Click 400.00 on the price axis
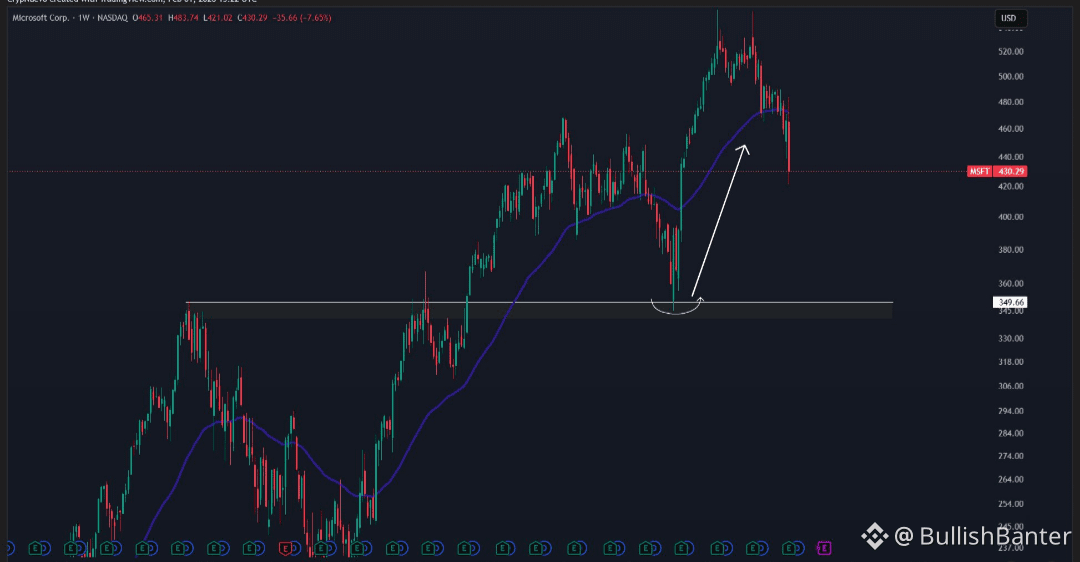 click(1010, 217)
